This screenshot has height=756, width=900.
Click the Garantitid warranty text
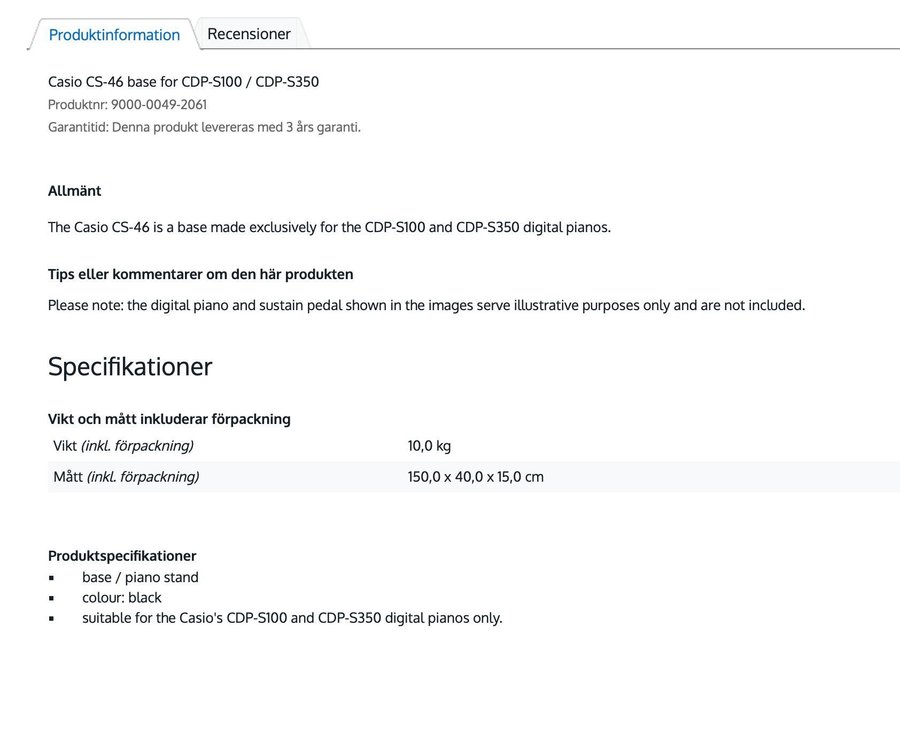[204, 127]
